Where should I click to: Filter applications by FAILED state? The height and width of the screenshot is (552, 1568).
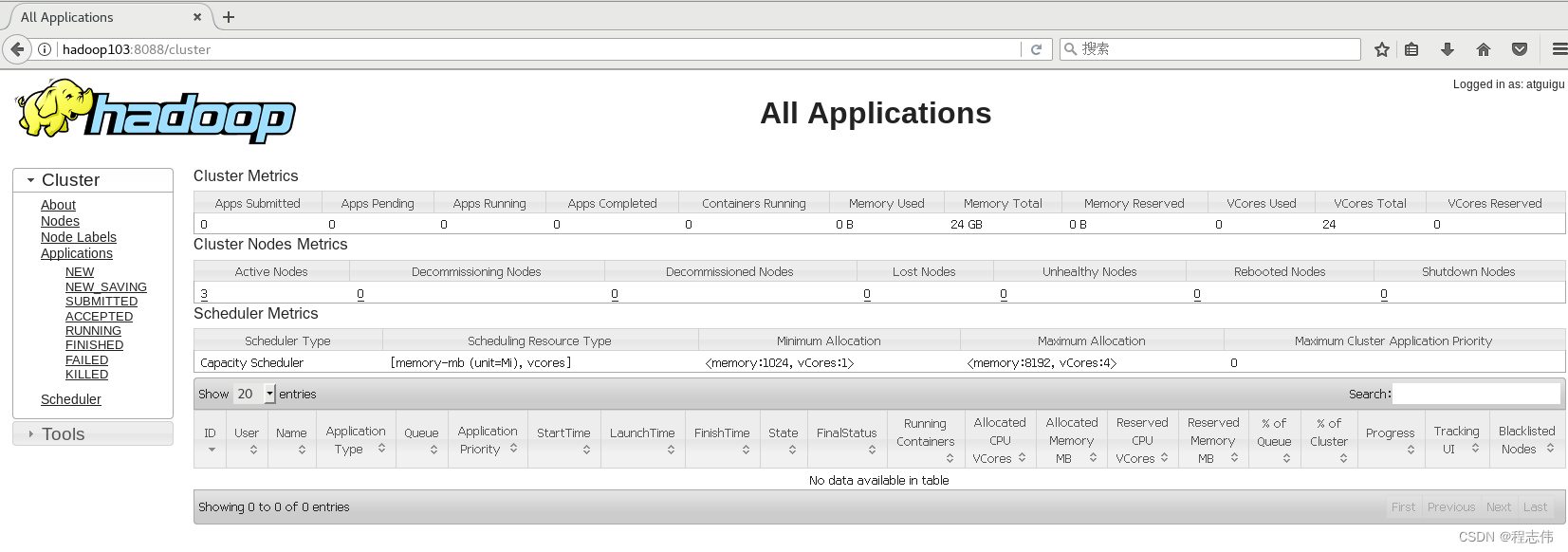coord(86,360)
